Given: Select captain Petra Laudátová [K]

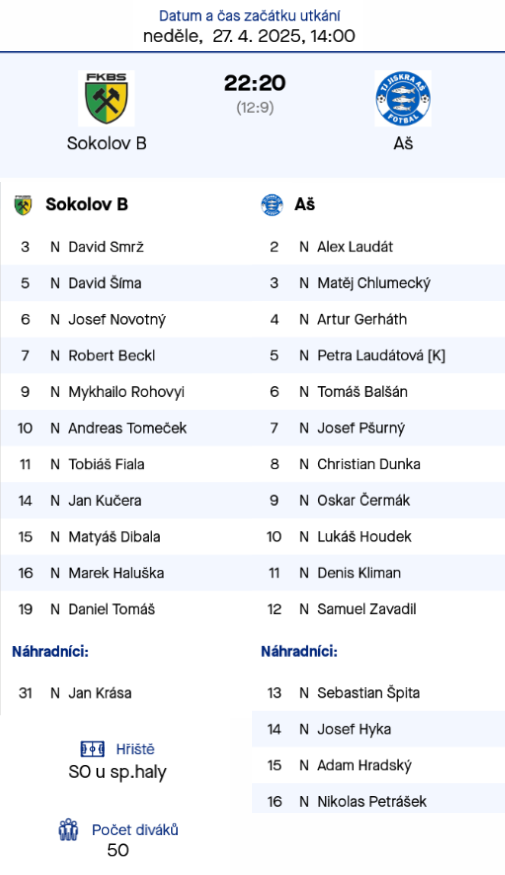Looking at the screenshot, I should (381, 355).
